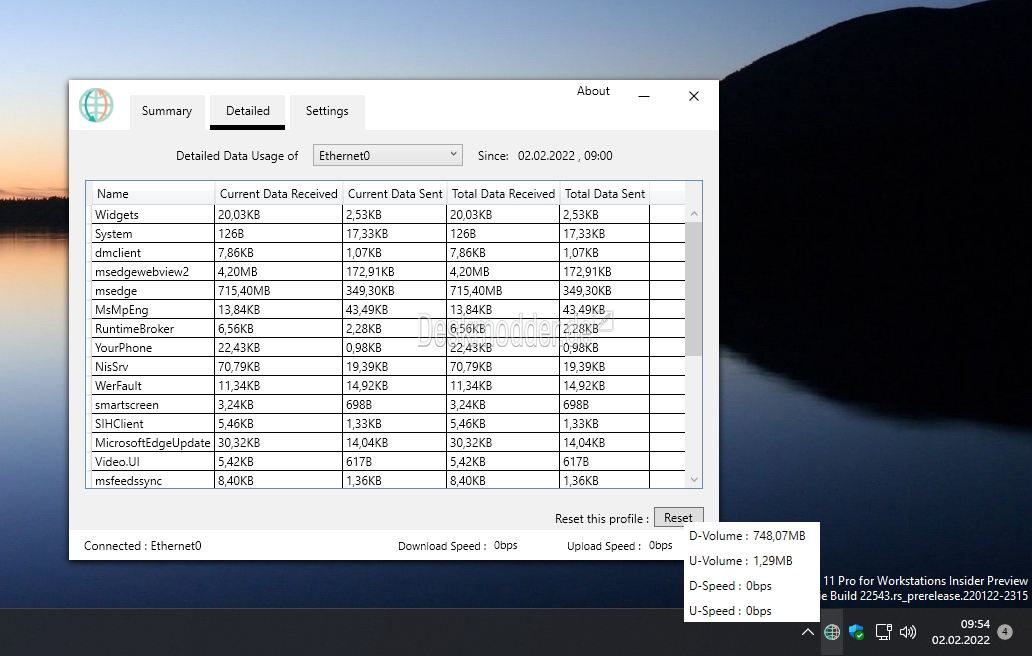This screenshot has height=656, width=1032.
Task: Select the Detailed tab
Action: point(247,111)
